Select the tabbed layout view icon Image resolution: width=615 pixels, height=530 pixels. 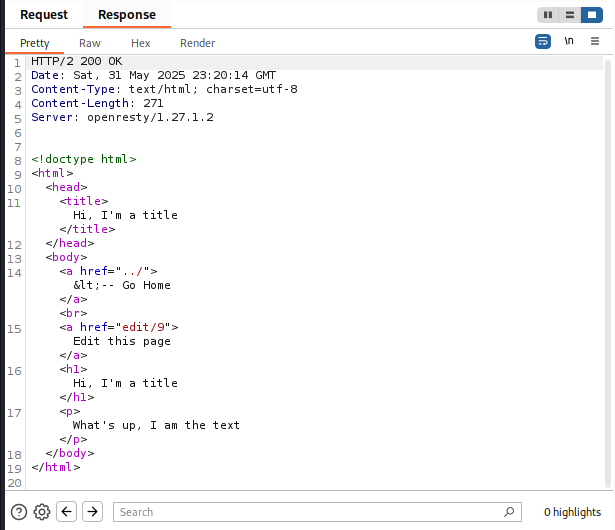tap(592, 15)
